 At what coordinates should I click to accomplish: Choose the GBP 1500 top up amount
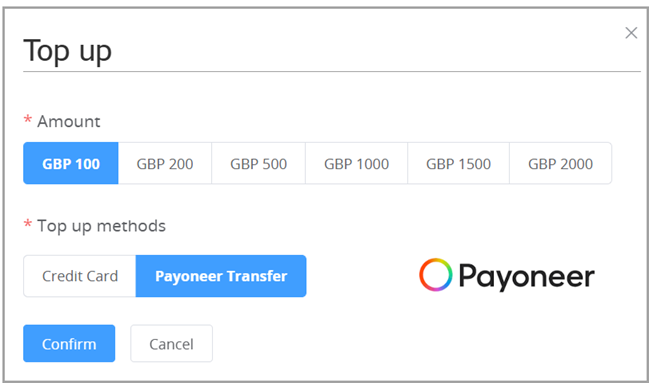tap(458, 163)
